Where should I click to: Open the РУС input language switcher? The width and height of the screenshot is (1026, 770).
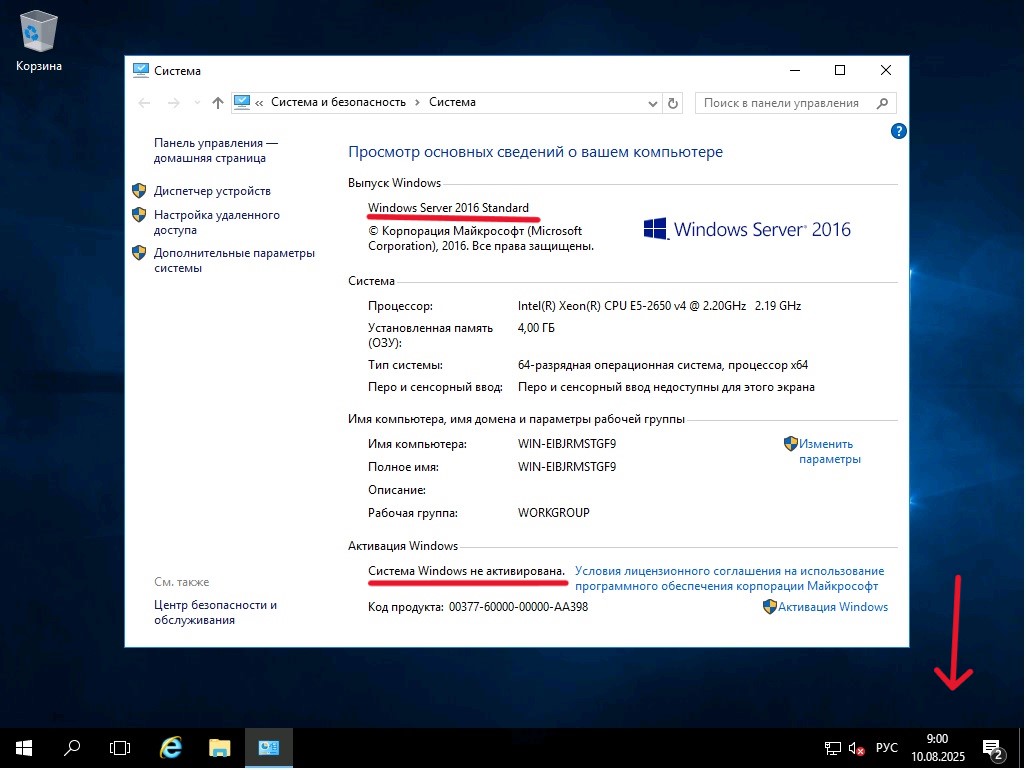[886, 748]
